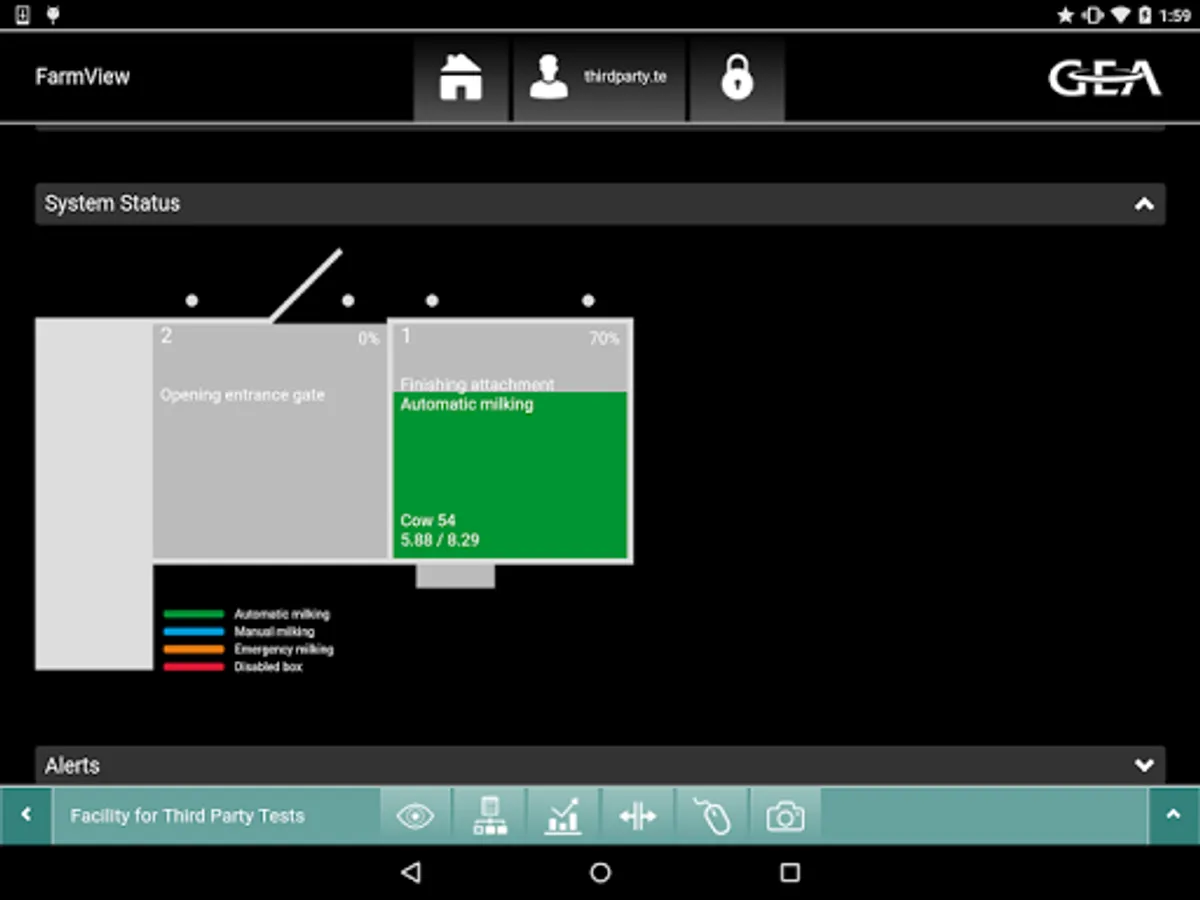This screenshot has height=900, width=1200.
Task: Click the Opening entrance gate status text
Action: (242, 395)
